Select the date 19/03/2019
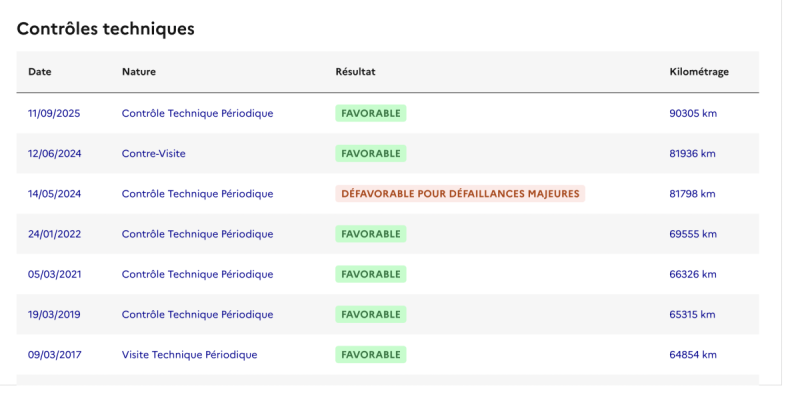This screenshot has width=800, height=403. [x=54, y=314]
